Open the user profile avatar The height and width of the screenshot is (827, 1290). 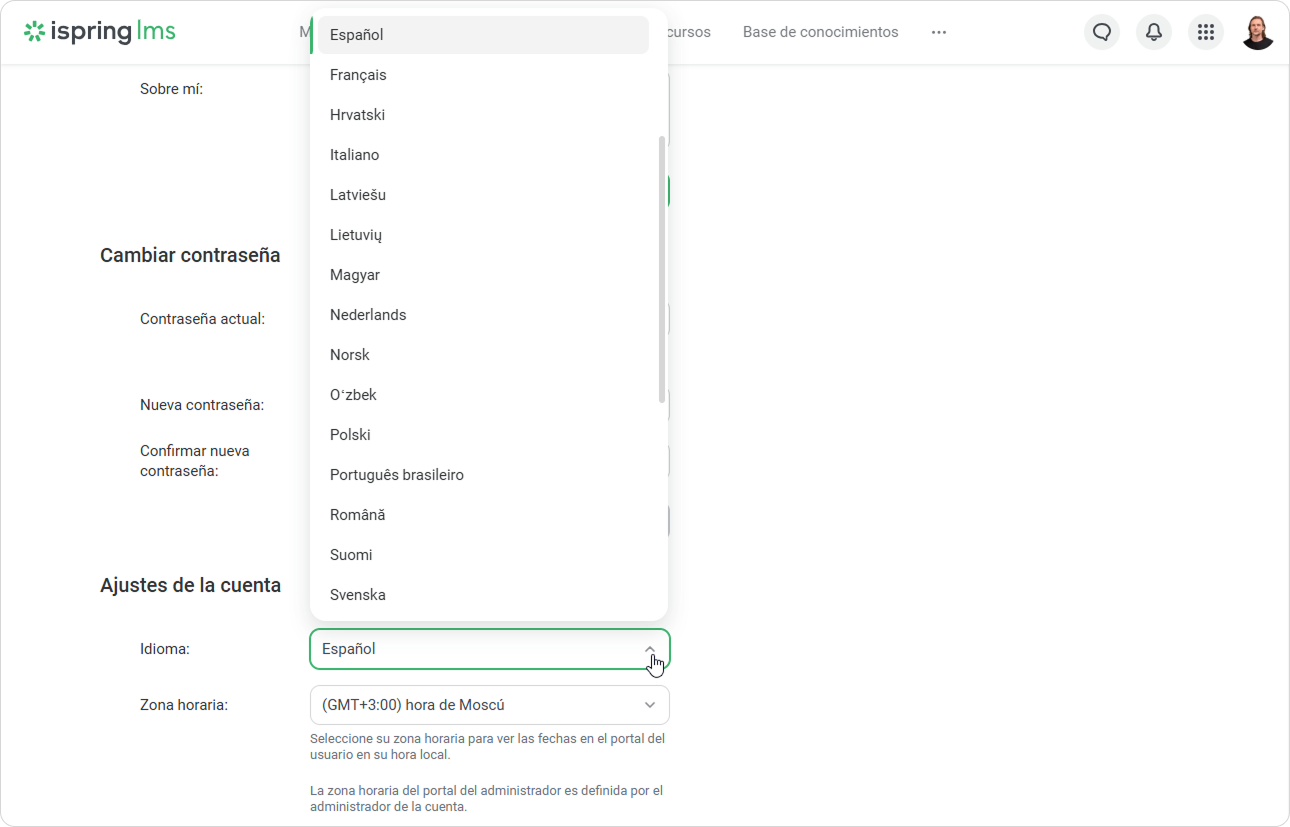(x=1257, y=32)
